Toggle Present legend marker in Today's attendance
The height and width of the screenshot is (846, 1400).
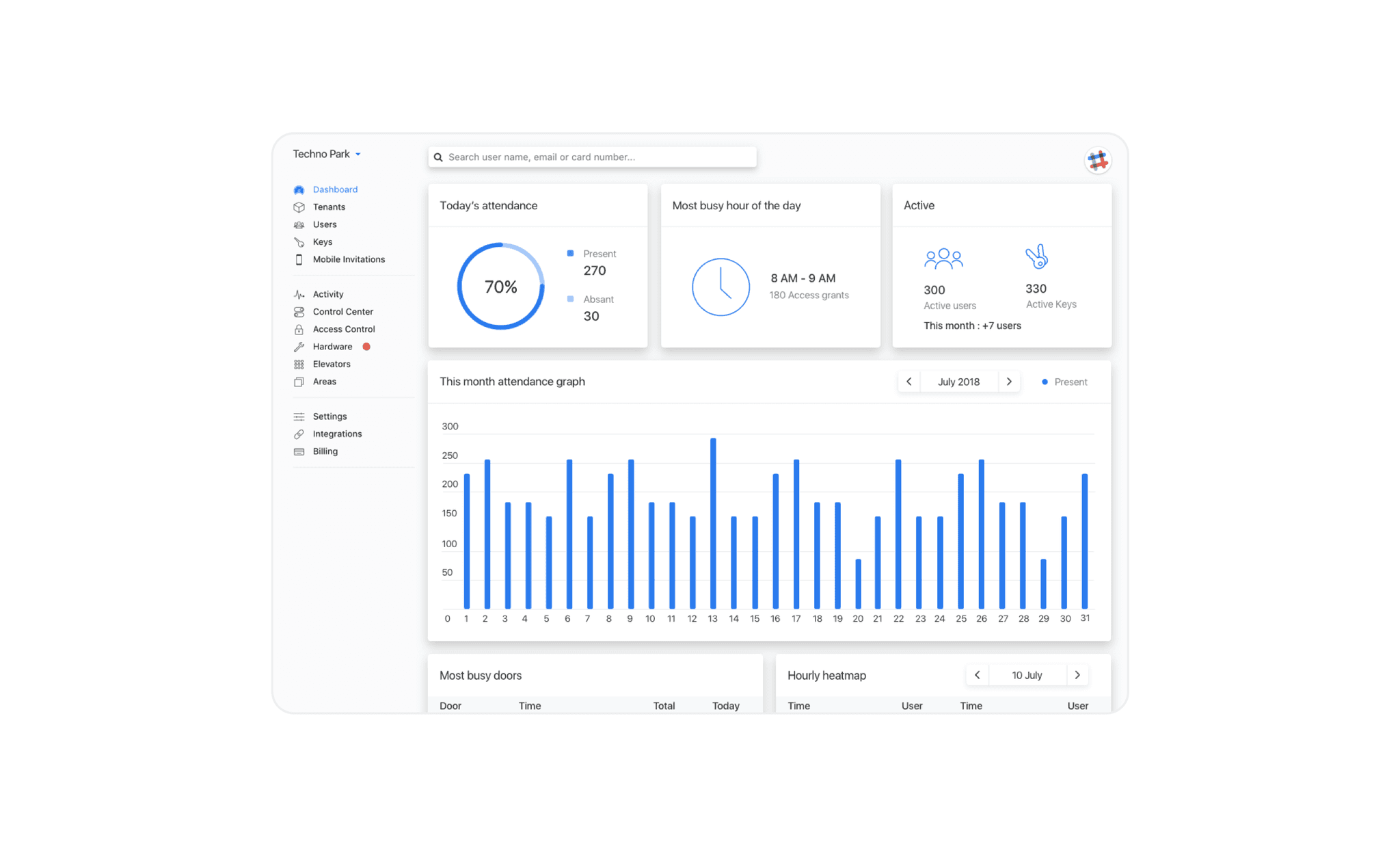point(570,254)
